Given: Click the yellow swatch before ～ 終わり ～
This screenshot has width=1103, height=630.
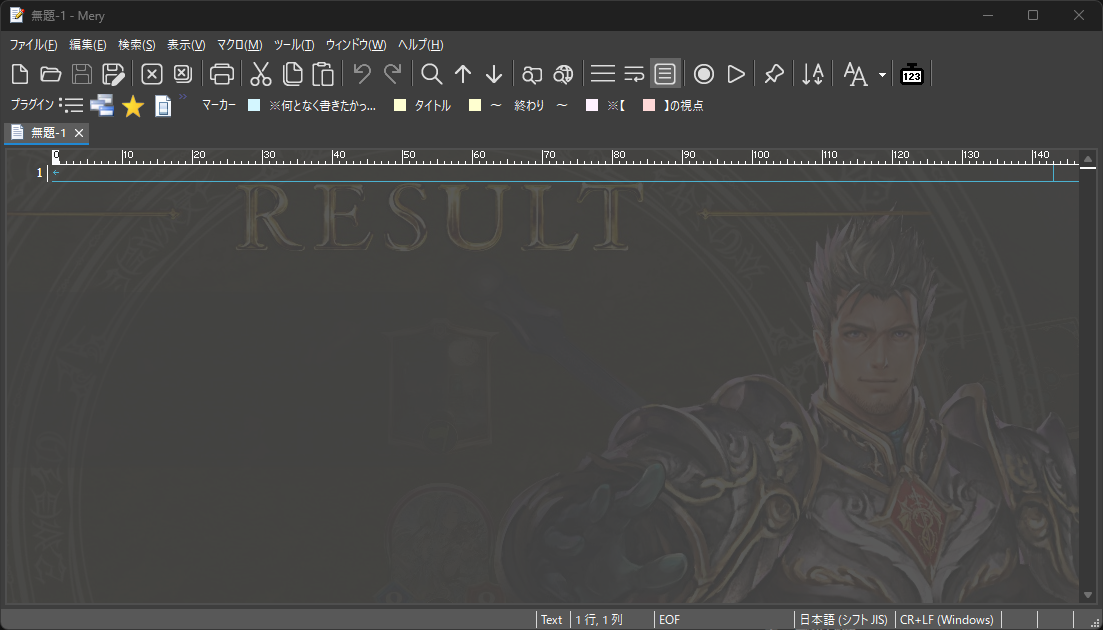Looking at the screenshot, I should 475,105.
